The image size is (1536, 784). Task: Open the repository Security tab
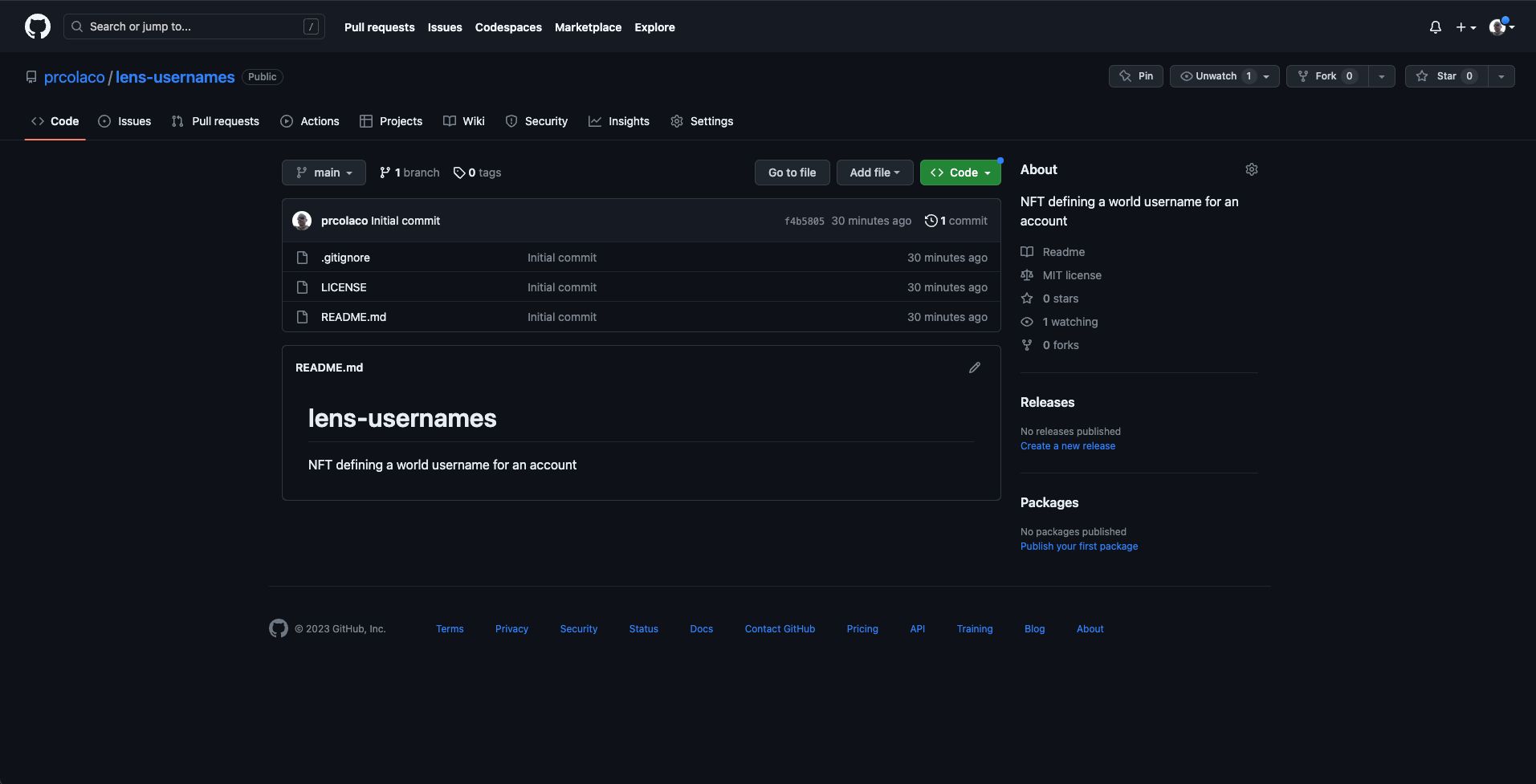tap(536, 121)
